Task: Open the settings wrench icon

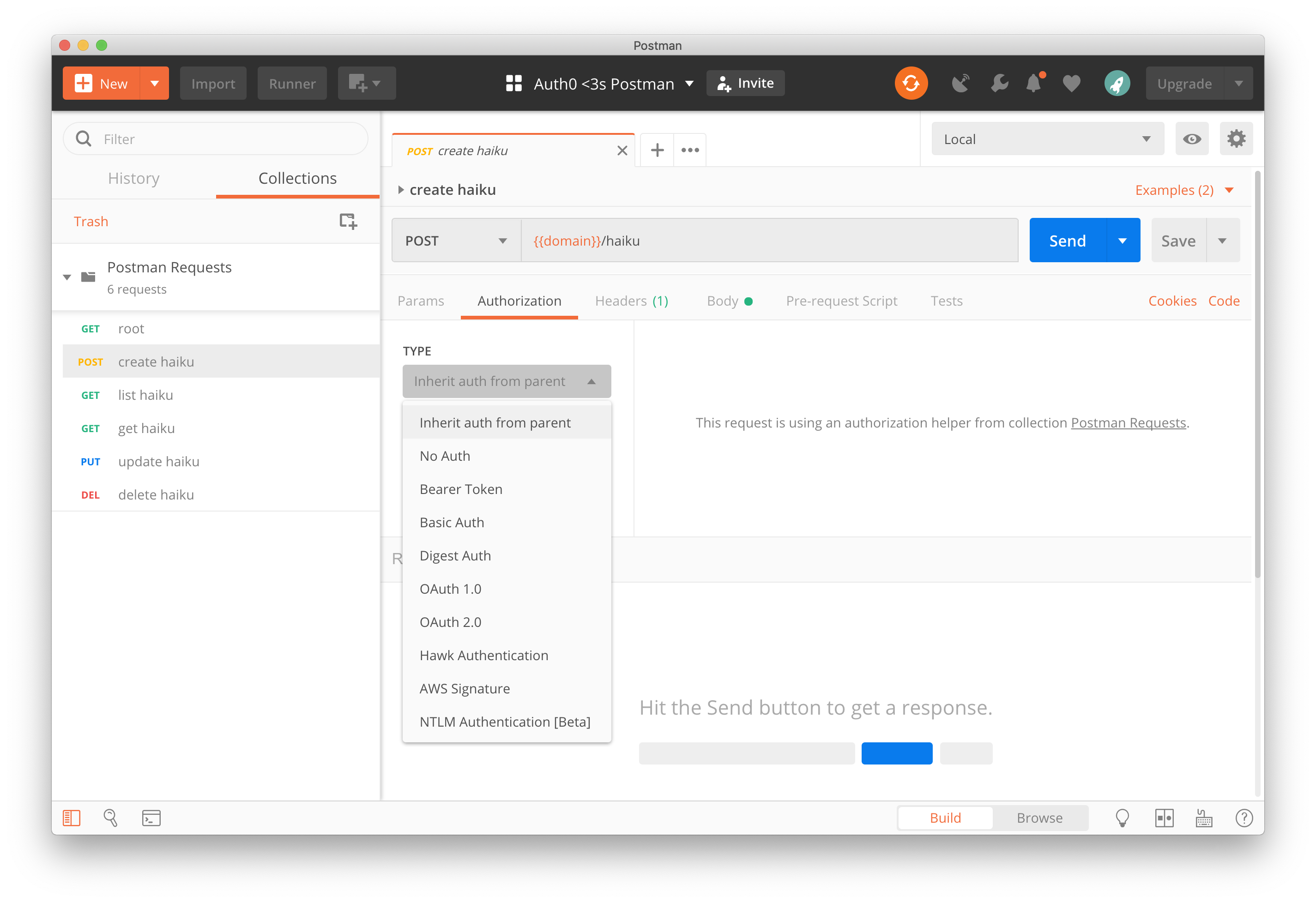Action: tap(999, 83)
